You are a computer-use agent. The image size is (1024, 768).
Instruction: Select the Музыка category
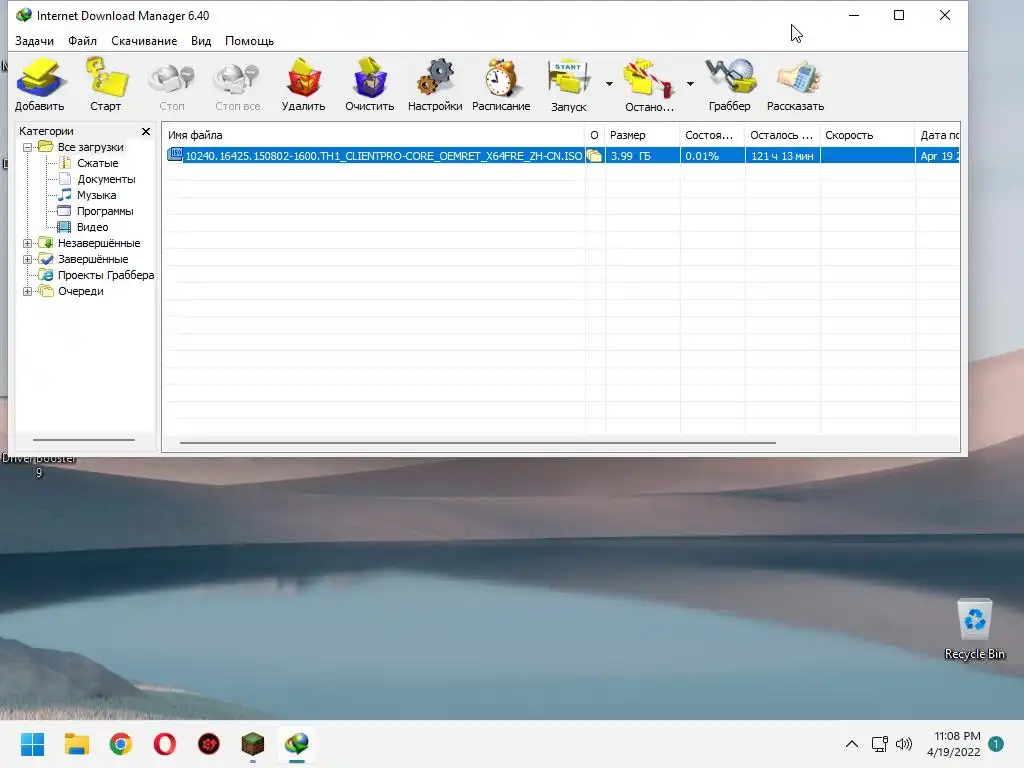click(96, 195)
